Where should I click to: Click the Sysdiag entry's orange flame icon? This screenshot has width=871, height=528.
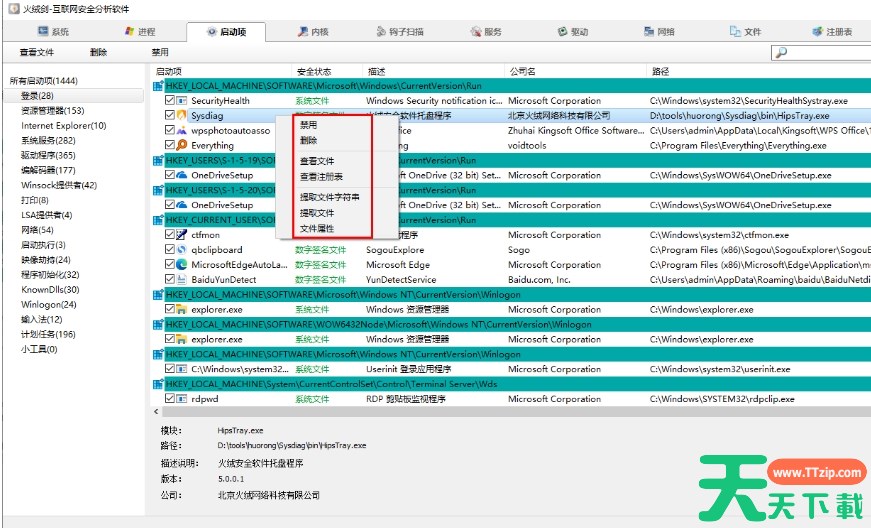182,116
